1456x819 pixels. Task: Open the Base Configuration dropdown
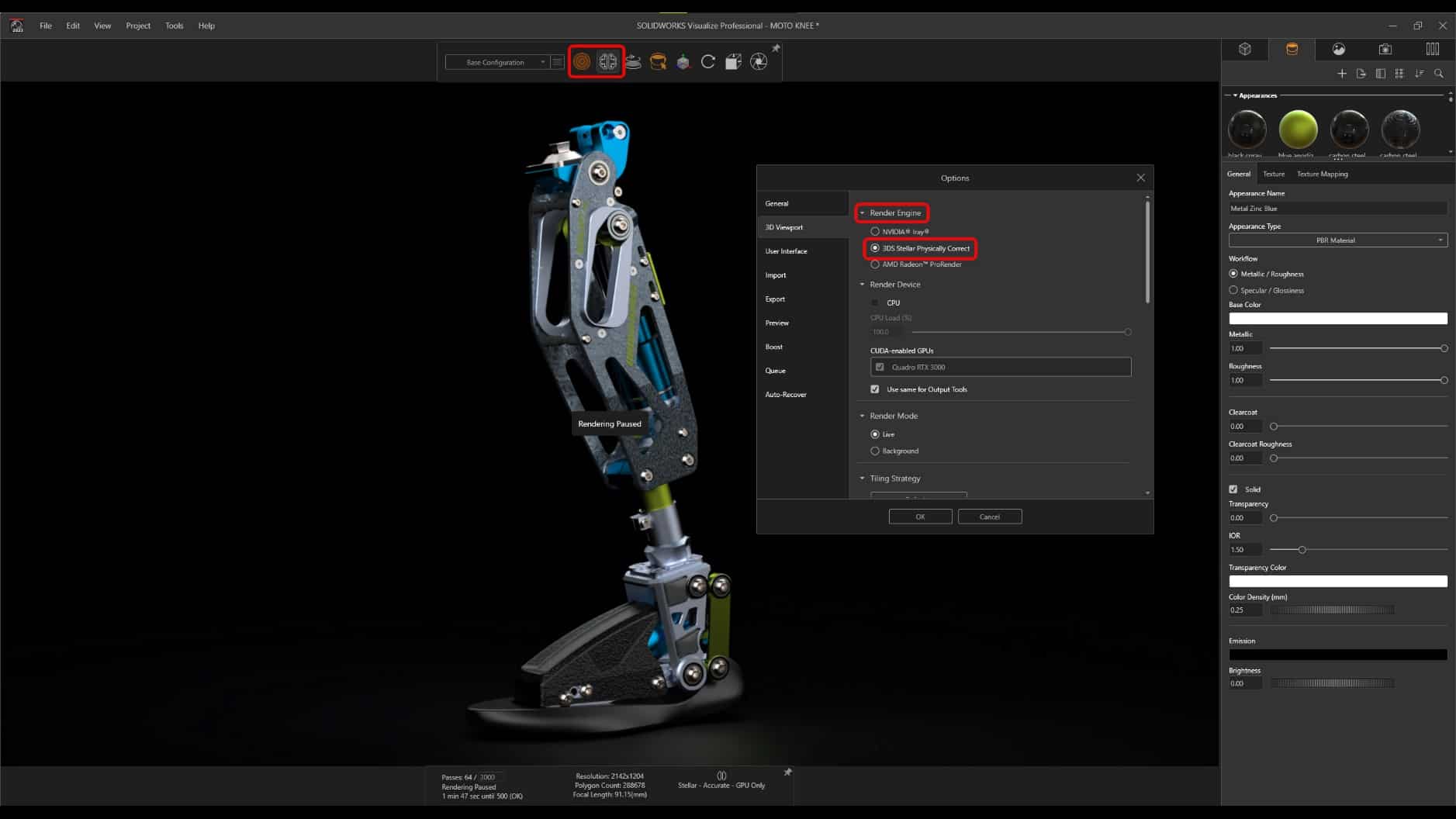pyautogui.click(x=541, y=61)
